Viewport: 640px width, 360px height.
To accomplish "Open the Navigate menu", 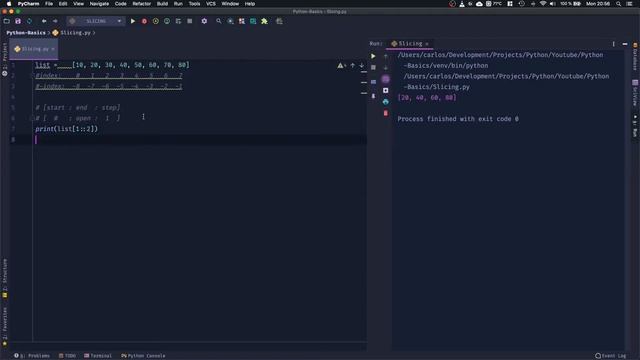I will click(x=99, y=4).
